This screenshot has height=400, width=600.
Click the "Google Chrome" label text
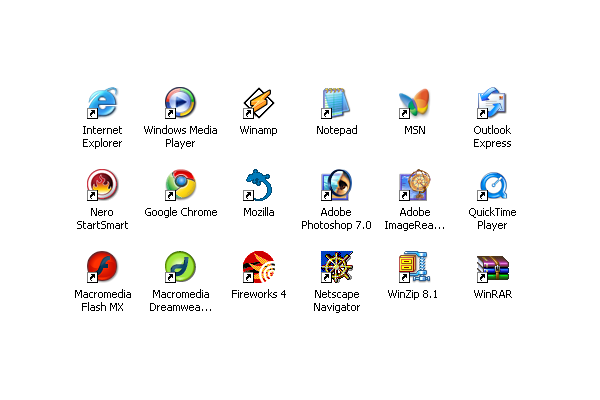(181, 212)
